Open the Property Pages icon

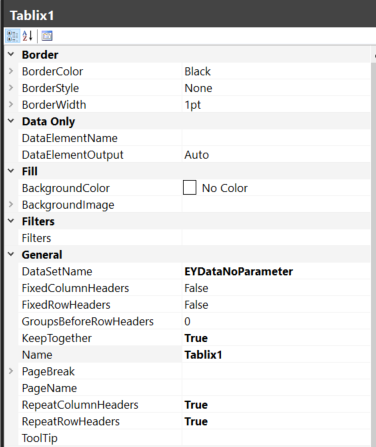tap(47, 36)
